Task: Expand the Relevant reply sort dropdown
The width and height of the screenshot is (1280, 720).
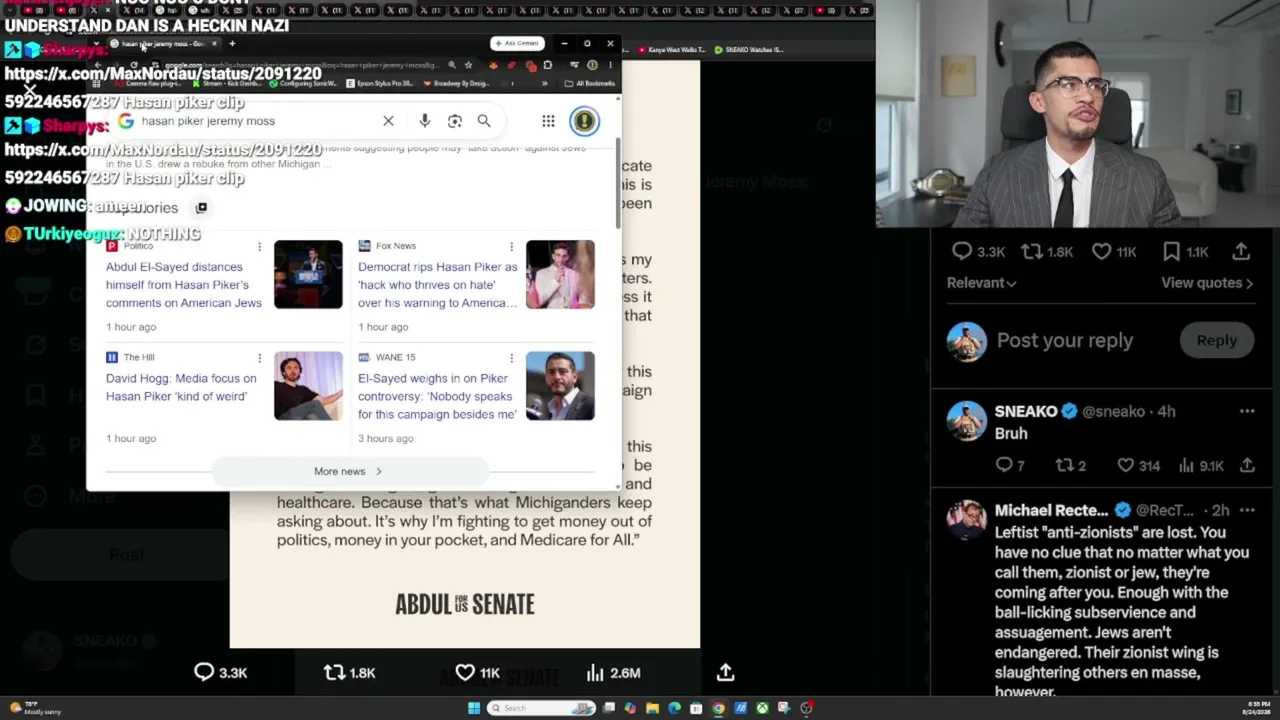Action: pyautogui.click(x=981, y=283)
